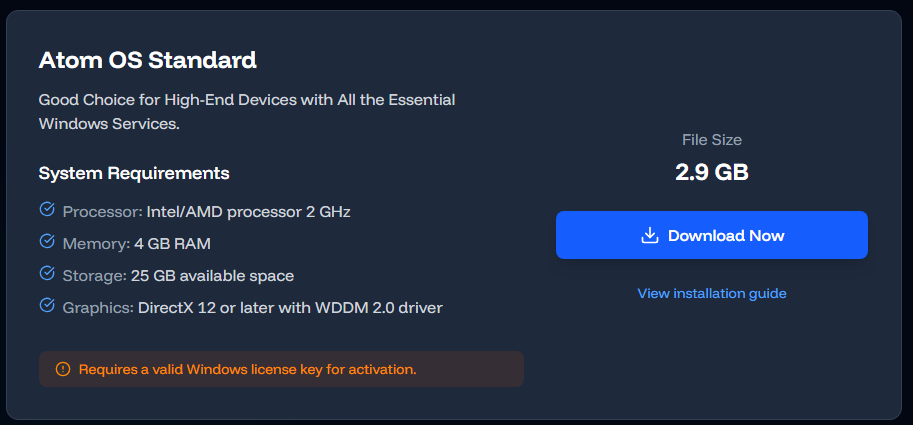Click the checkmark icon beside Storage
This screenshot has height=425, width=913.
tap(47, 273)
